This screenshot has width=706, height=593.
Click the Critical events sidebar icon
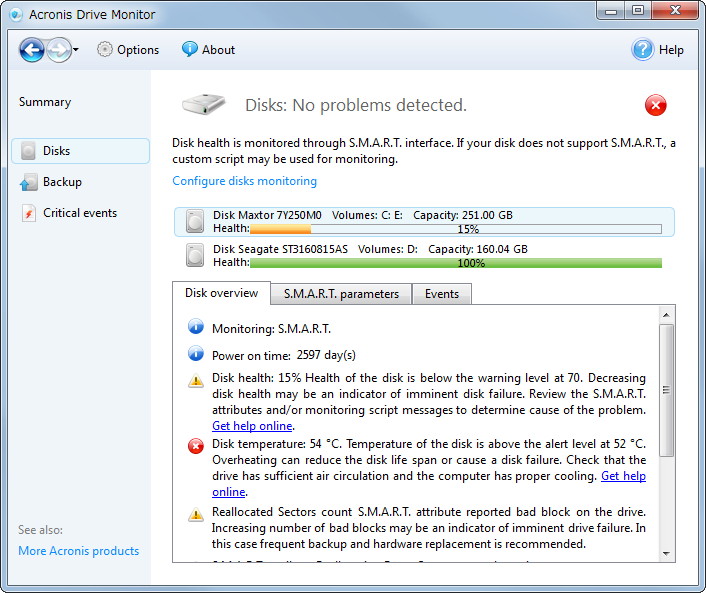[28, 213]
